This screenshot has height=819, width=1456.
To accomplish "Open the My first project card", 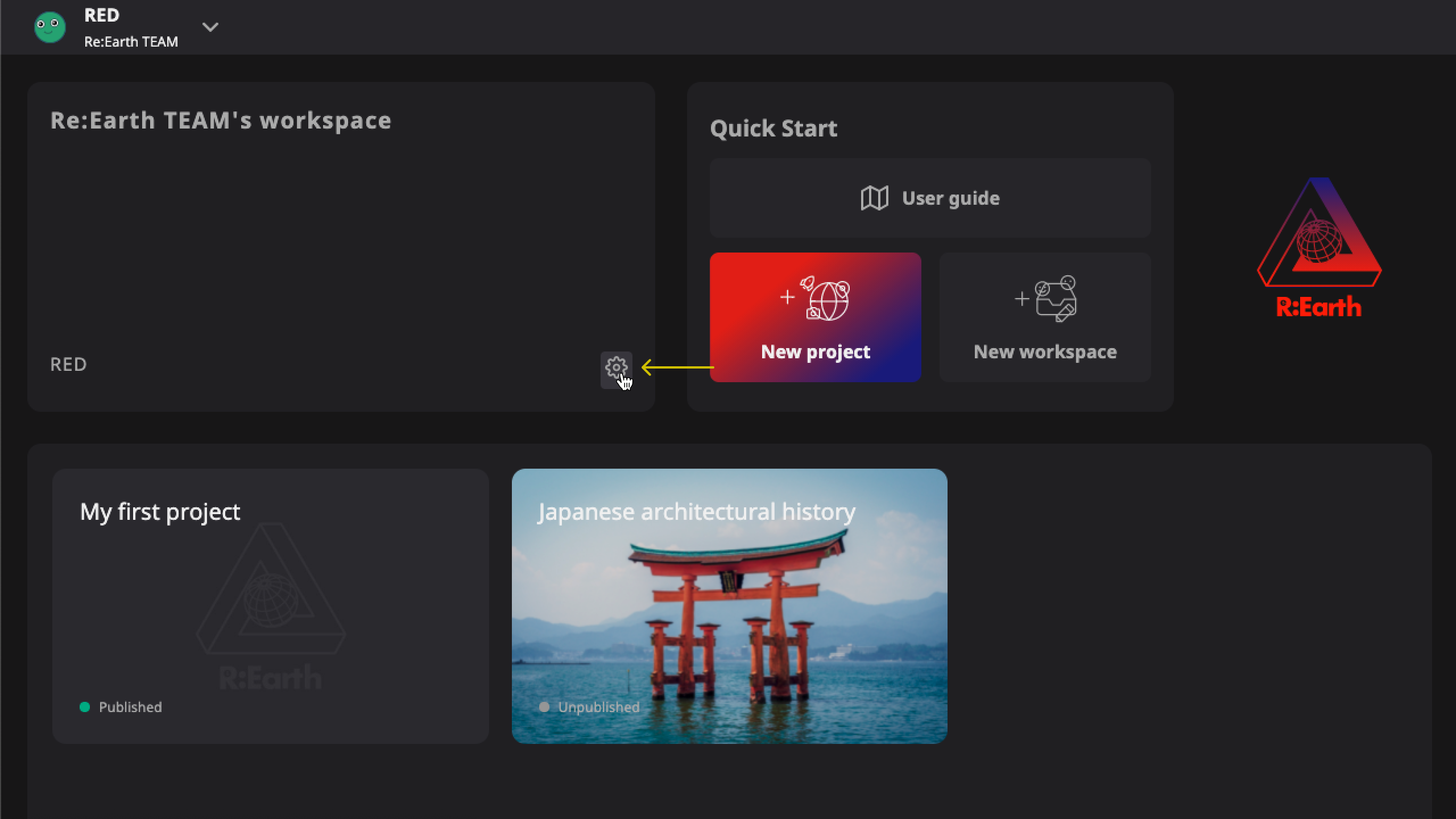I will coord(271,606).
